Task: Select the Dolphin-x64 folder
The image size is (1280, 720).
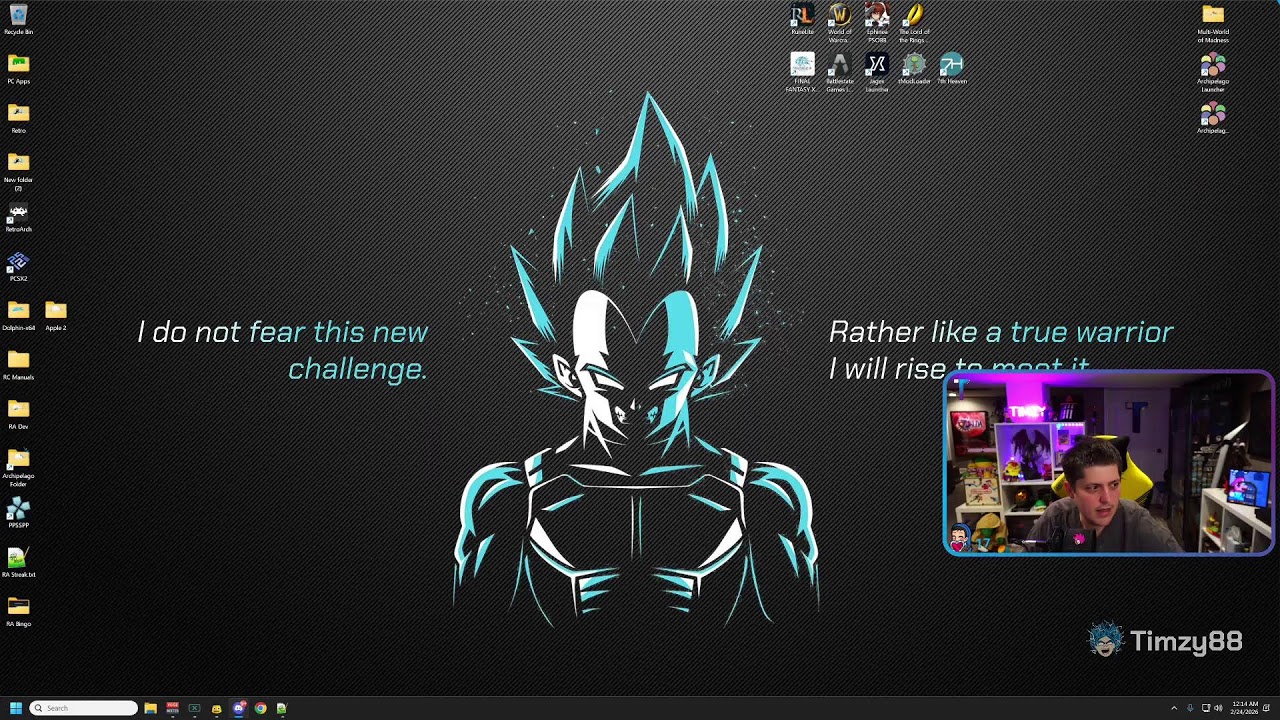Action: pyautogui.click(x=18, y=315)
